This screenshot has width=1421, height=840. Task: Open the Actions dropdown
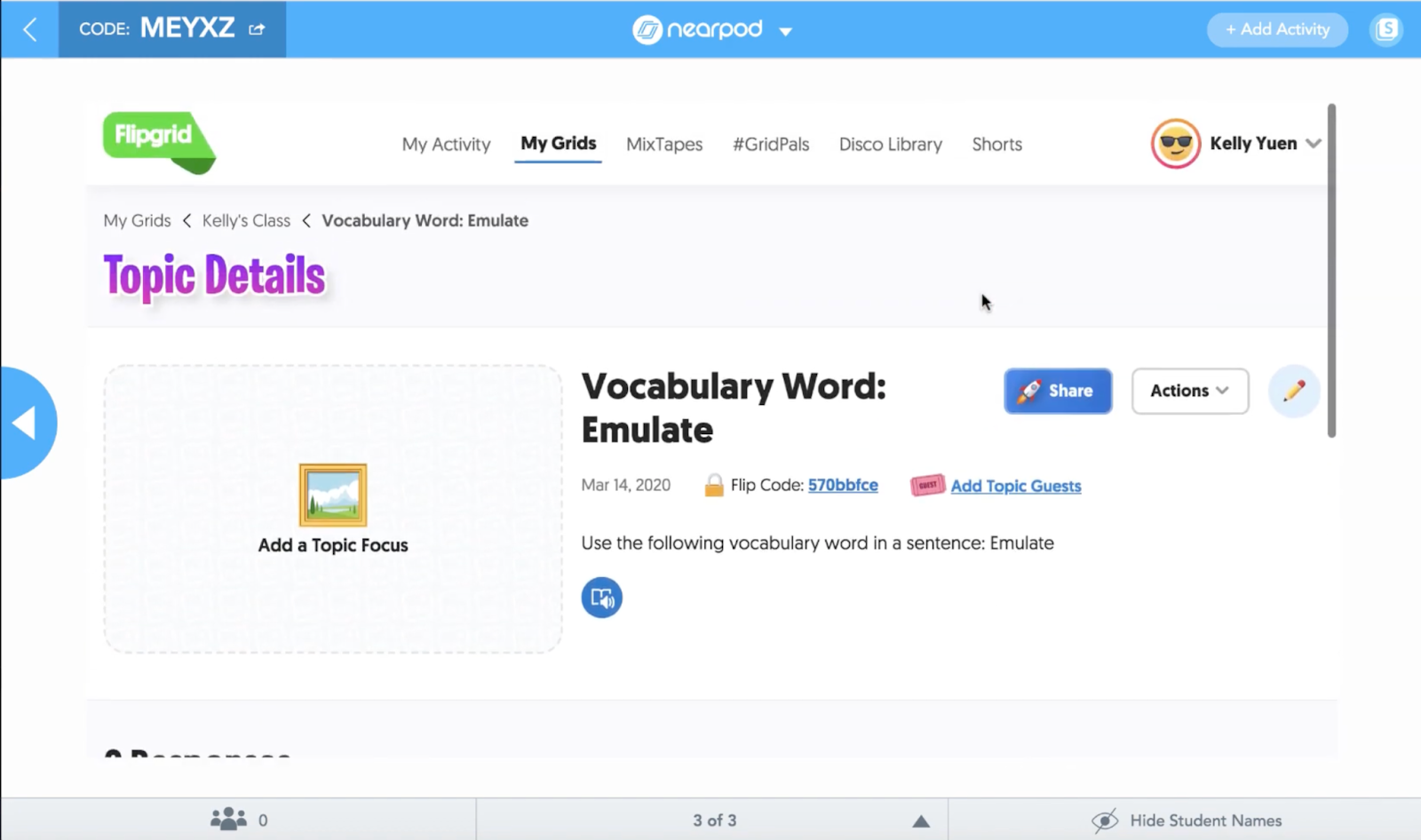pyautogui.click(x=1189, y=391)
